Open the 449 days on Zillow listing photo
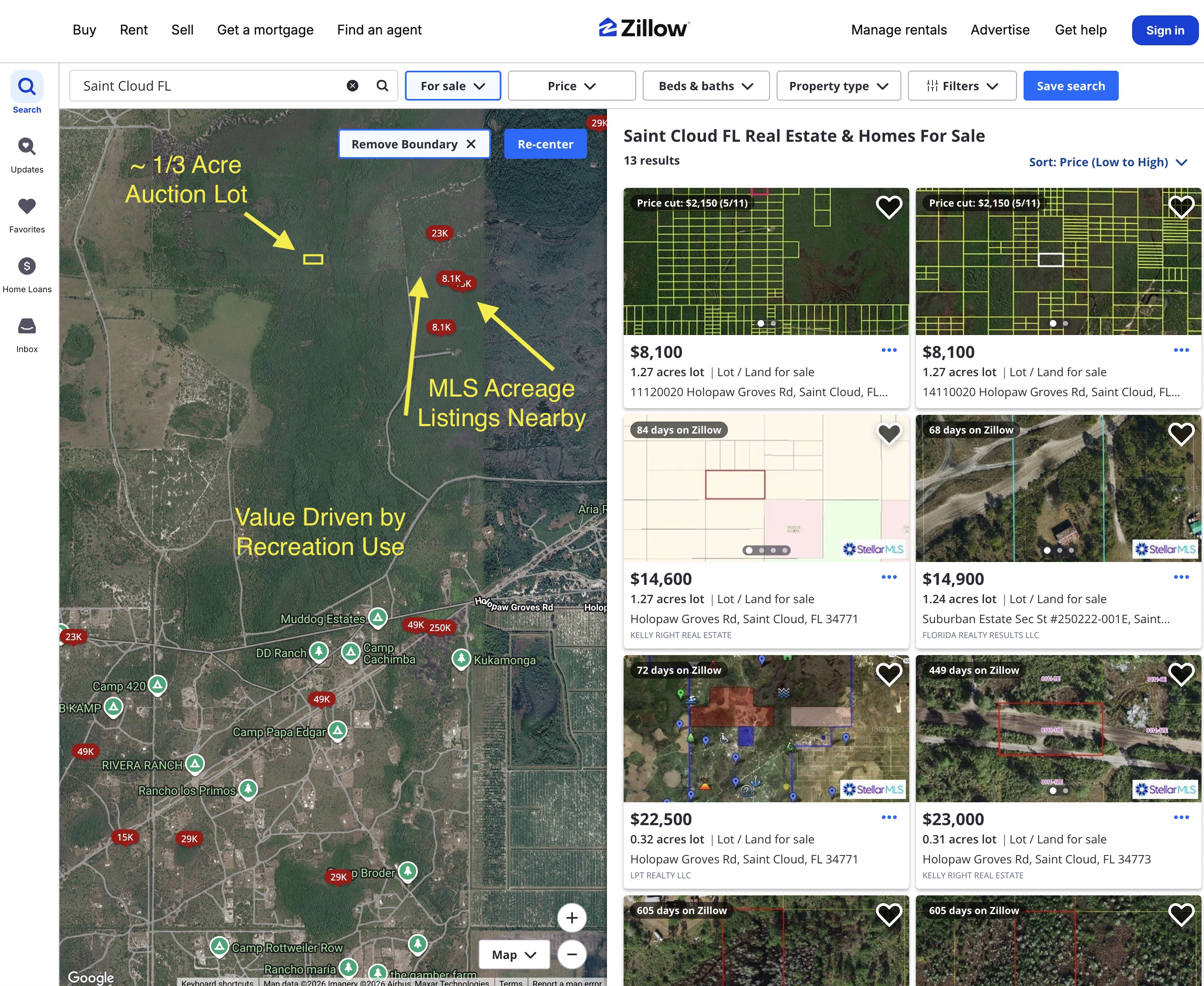The image size is (1204, 986). [1058, 729]
